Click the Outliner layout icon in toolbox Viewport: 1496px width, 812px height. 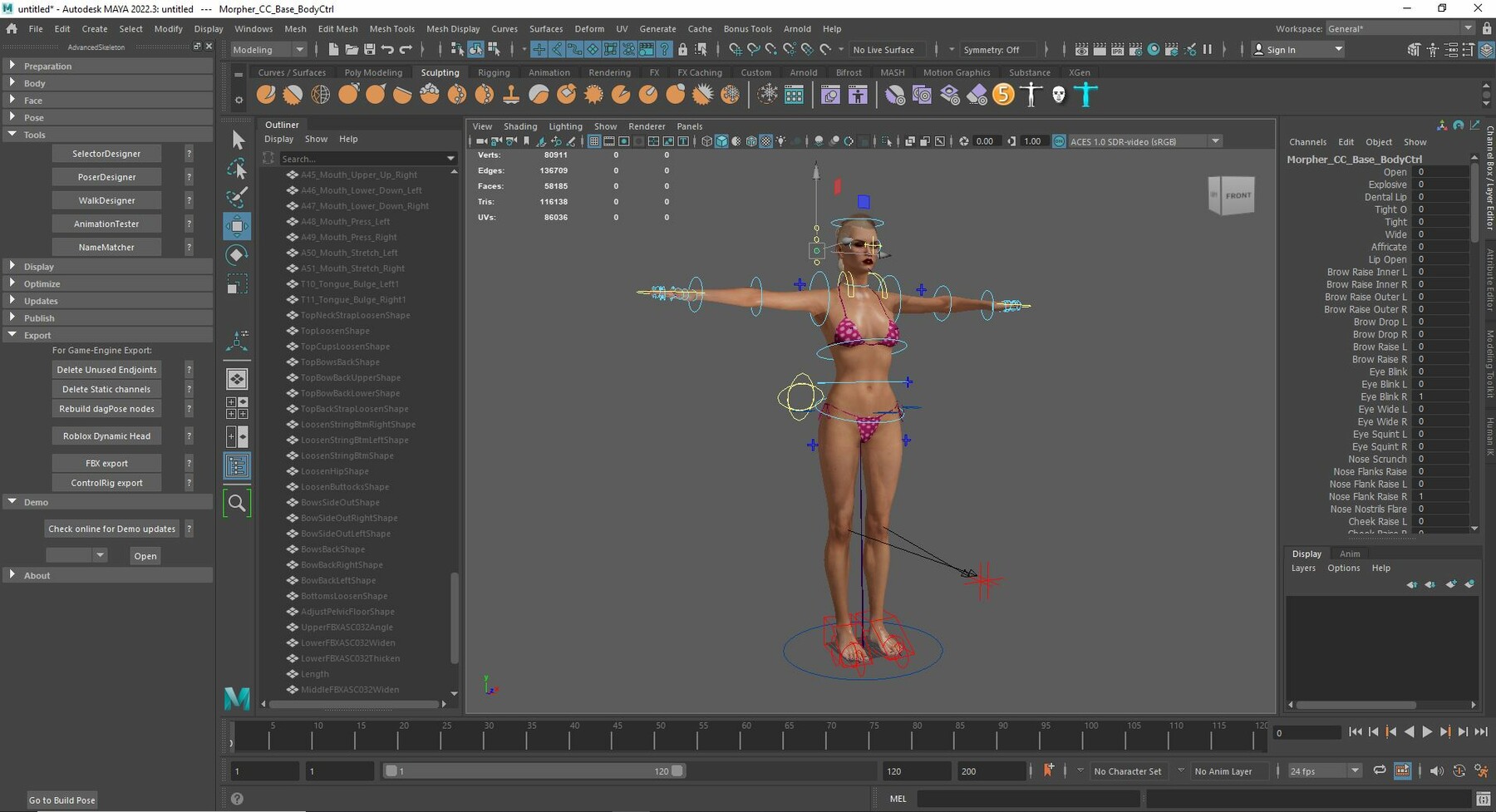pyautogui.click(x=237, y=466)
